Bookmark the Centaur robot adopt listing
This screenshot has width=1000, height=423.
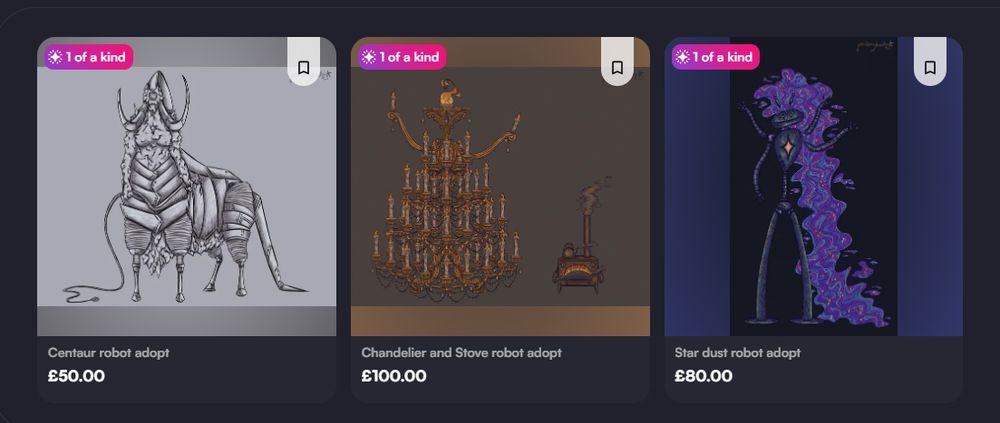click(303, 68)
